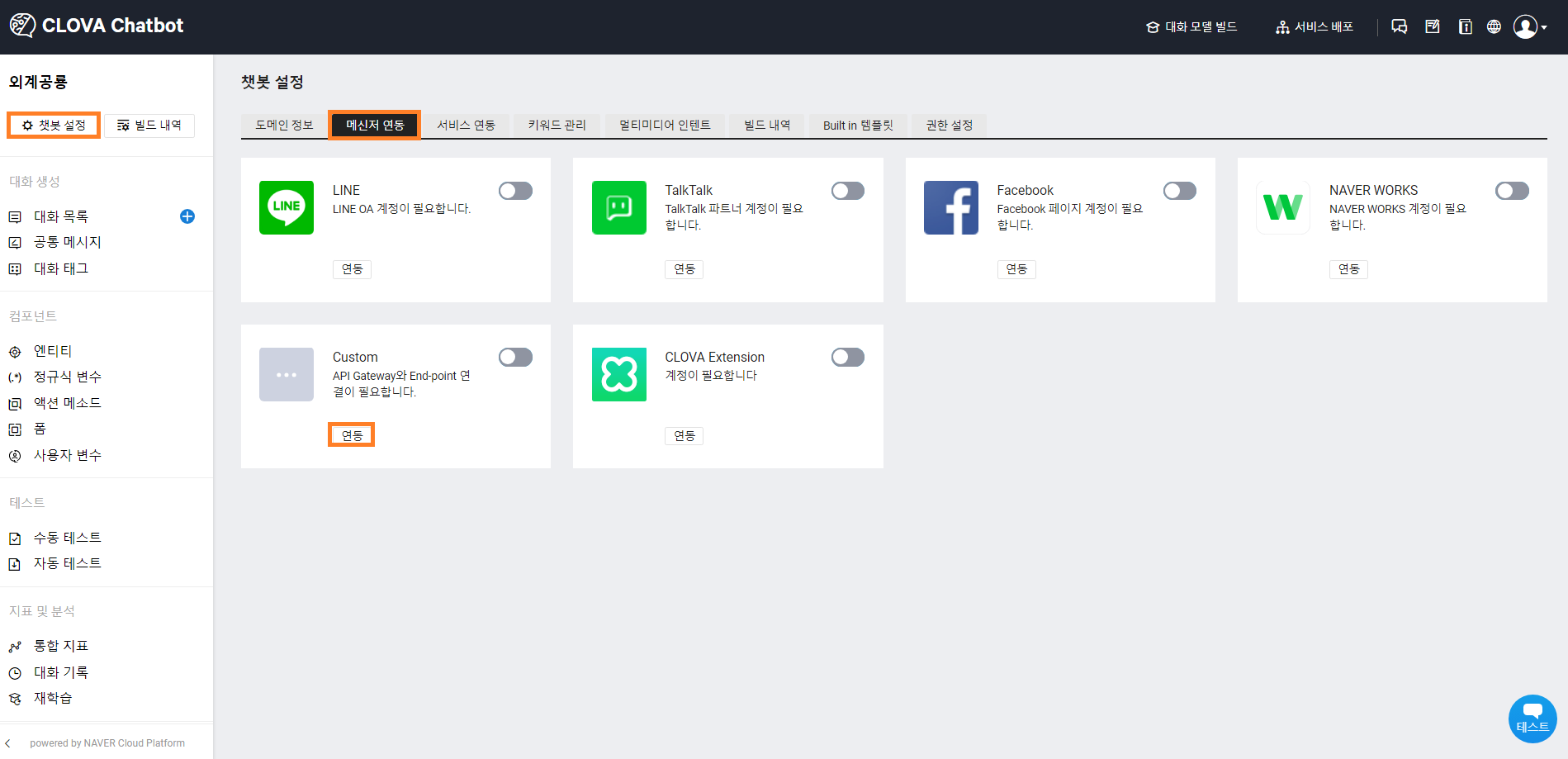Open the language globe icon
The height and width of the screenshot is (759, 1568).
1494,26
